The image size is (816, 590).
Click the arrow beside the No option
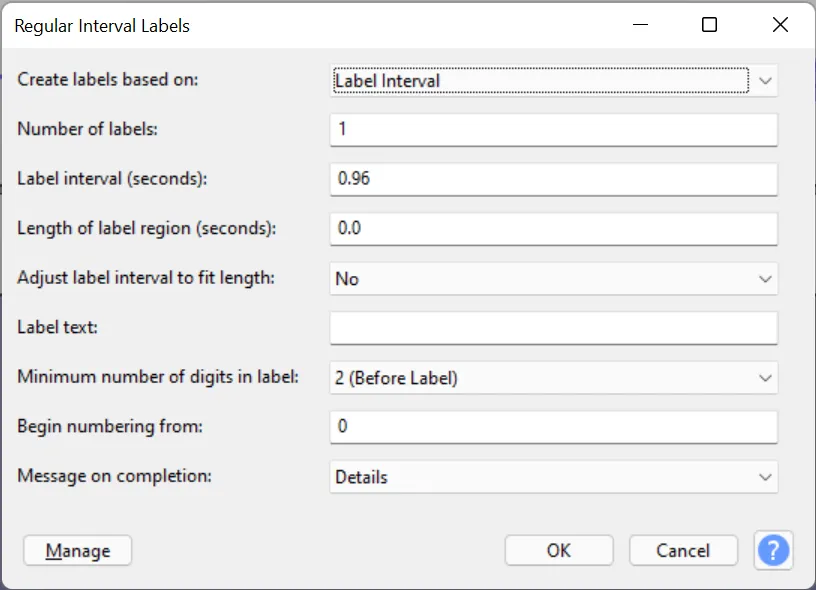coord(766,279)
